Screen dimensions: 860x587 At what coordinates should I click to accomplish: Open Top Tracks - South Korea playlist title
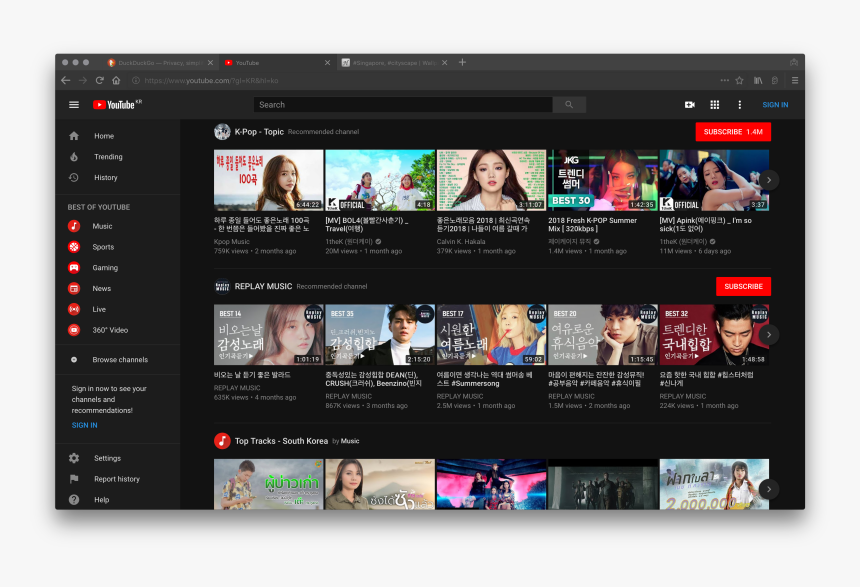281,441
